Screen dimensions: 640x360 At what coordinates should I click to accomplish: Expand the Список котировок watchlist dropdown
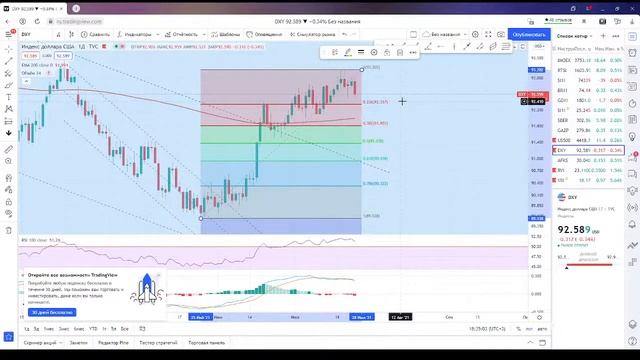(574, 36)
